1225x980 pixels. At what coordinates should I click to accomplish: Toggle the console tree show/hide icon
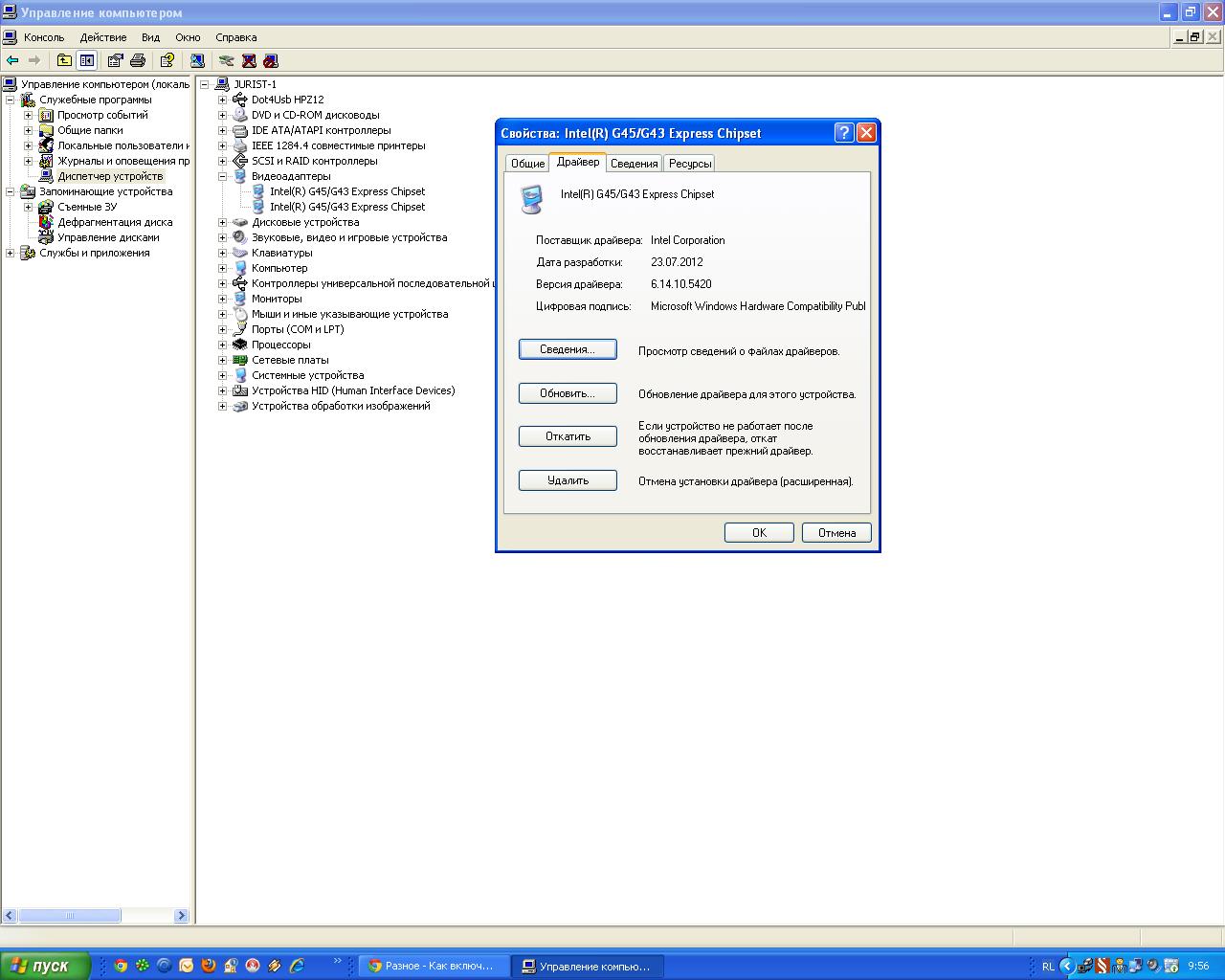(87, 60)
